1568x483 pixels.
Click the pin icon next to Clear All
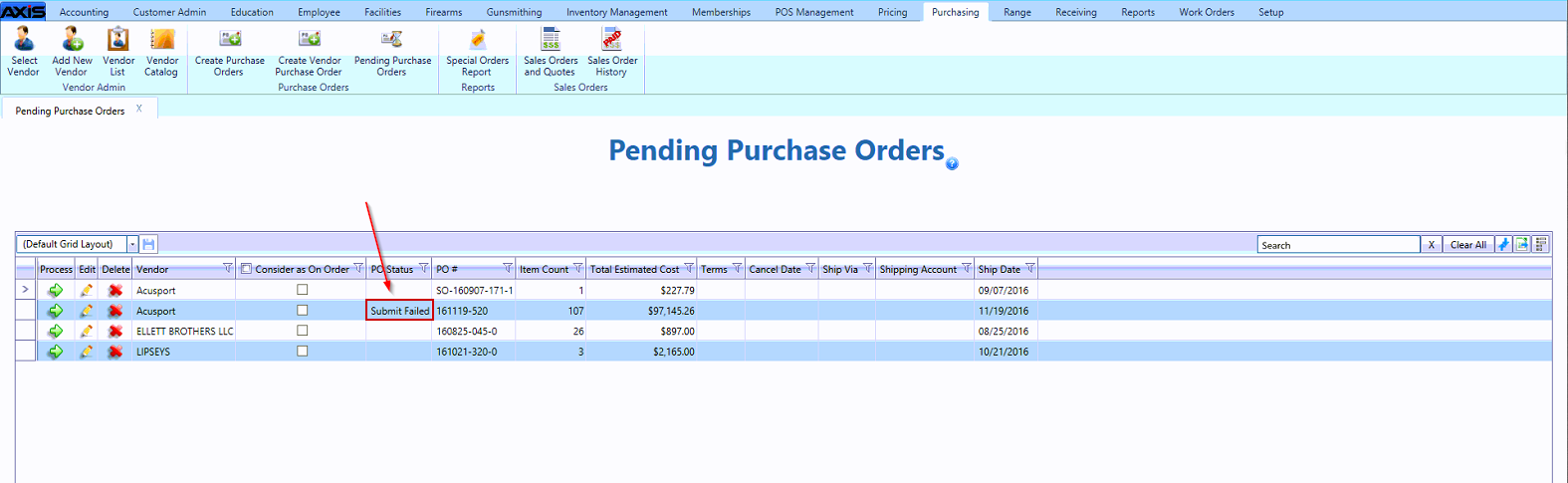[x=1503, y=244]
